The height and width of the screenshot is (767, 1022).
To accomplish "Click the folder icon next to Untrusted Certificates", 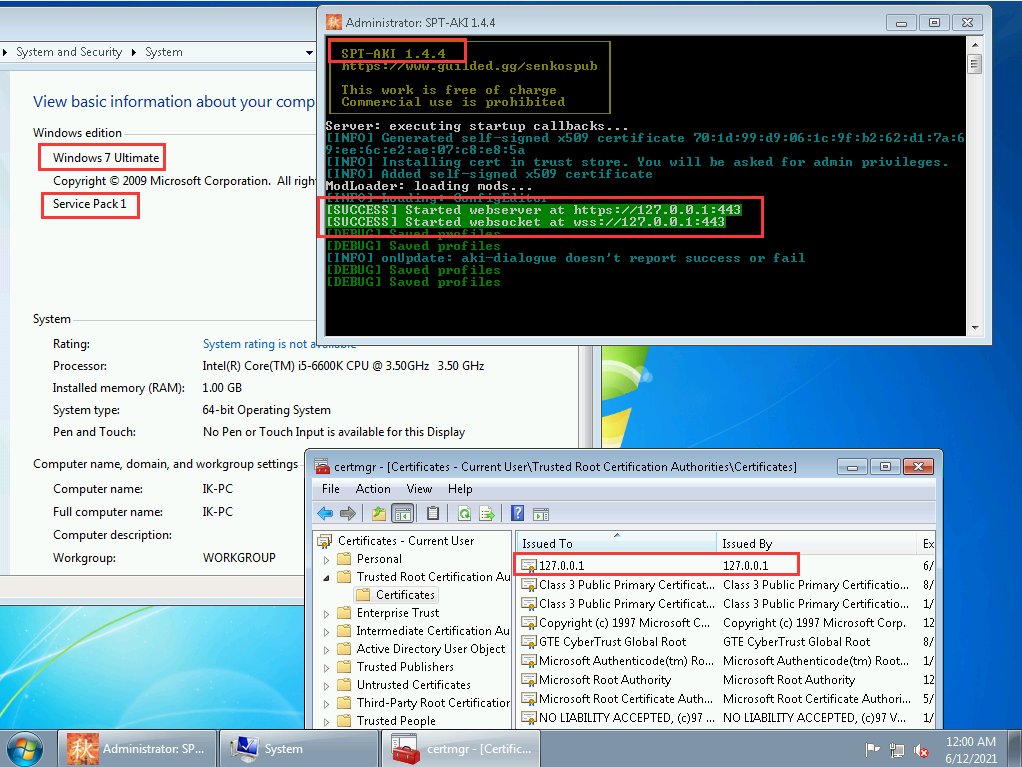I will tap(345, 685).
